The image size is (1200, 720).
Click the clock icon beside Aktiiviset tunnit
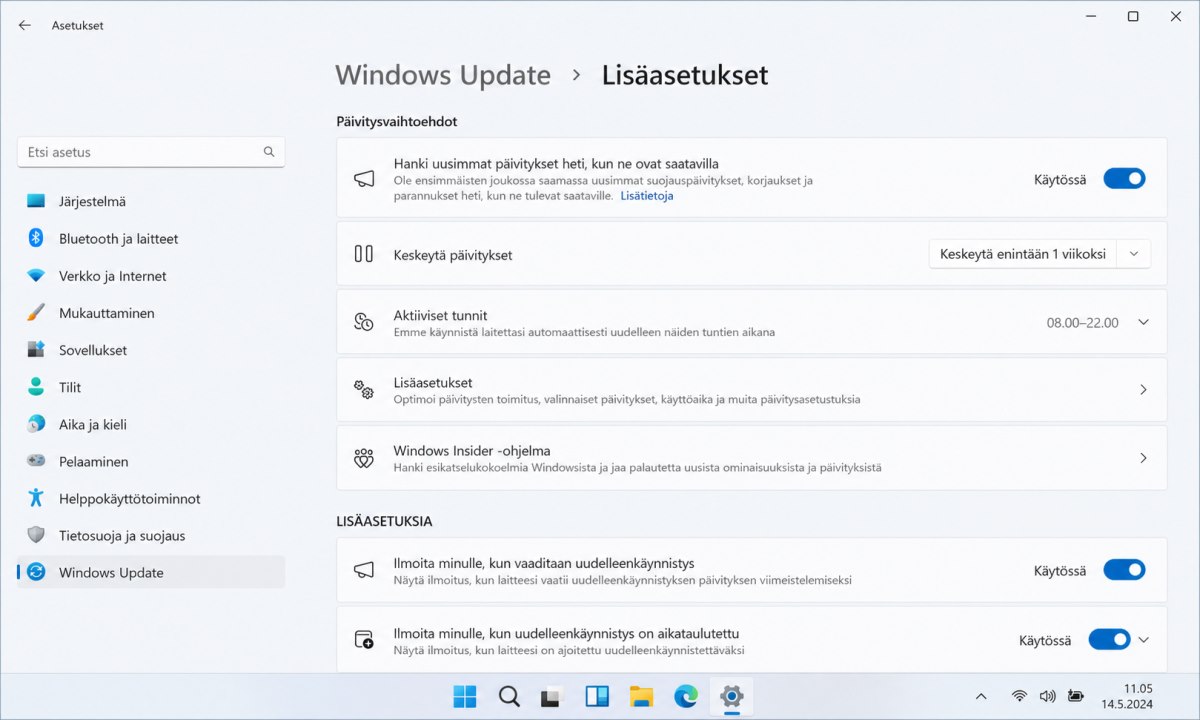(x=364, y=322)
